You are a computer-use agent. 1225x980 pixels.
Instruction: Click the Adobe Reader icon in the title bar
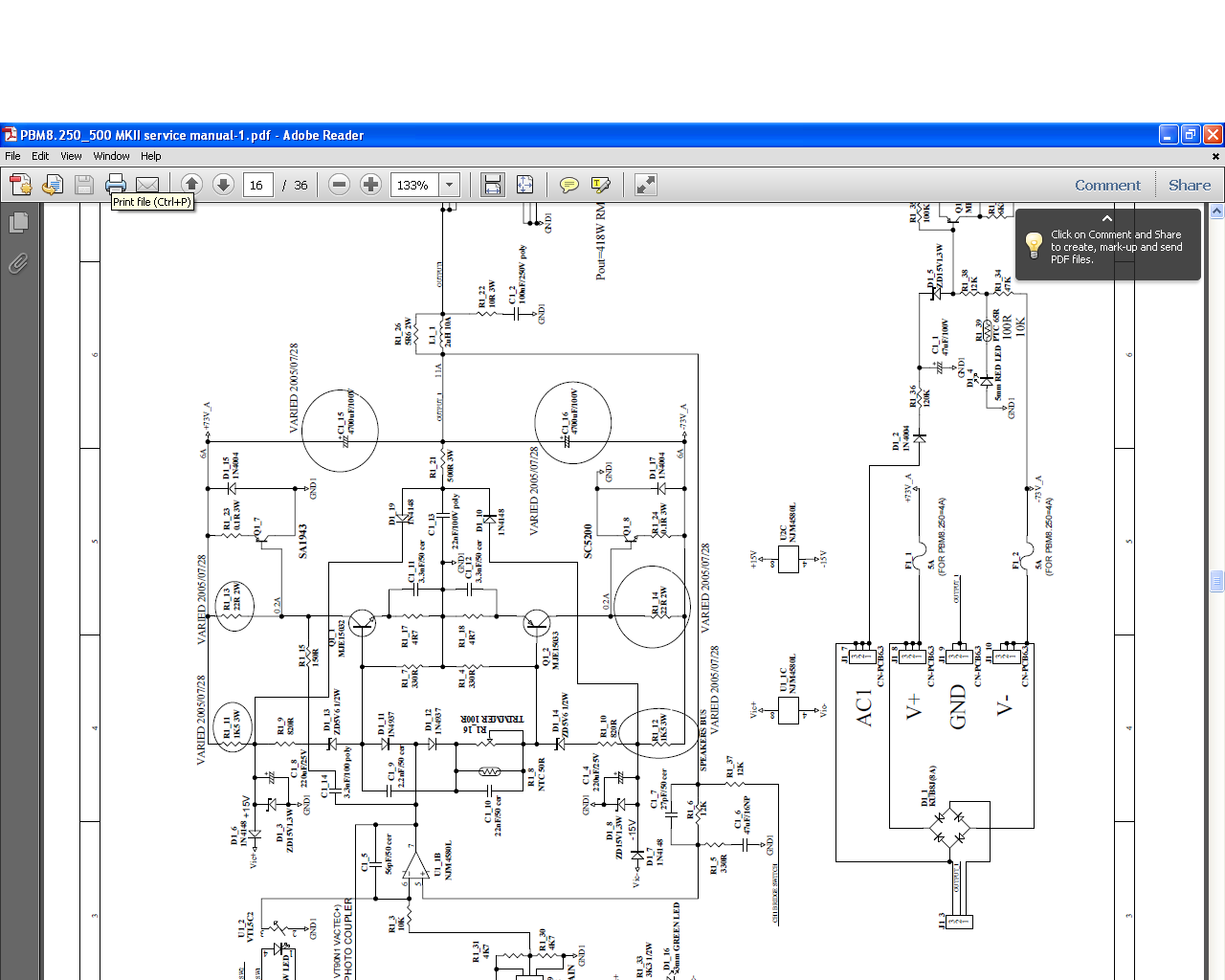point(10,135)
